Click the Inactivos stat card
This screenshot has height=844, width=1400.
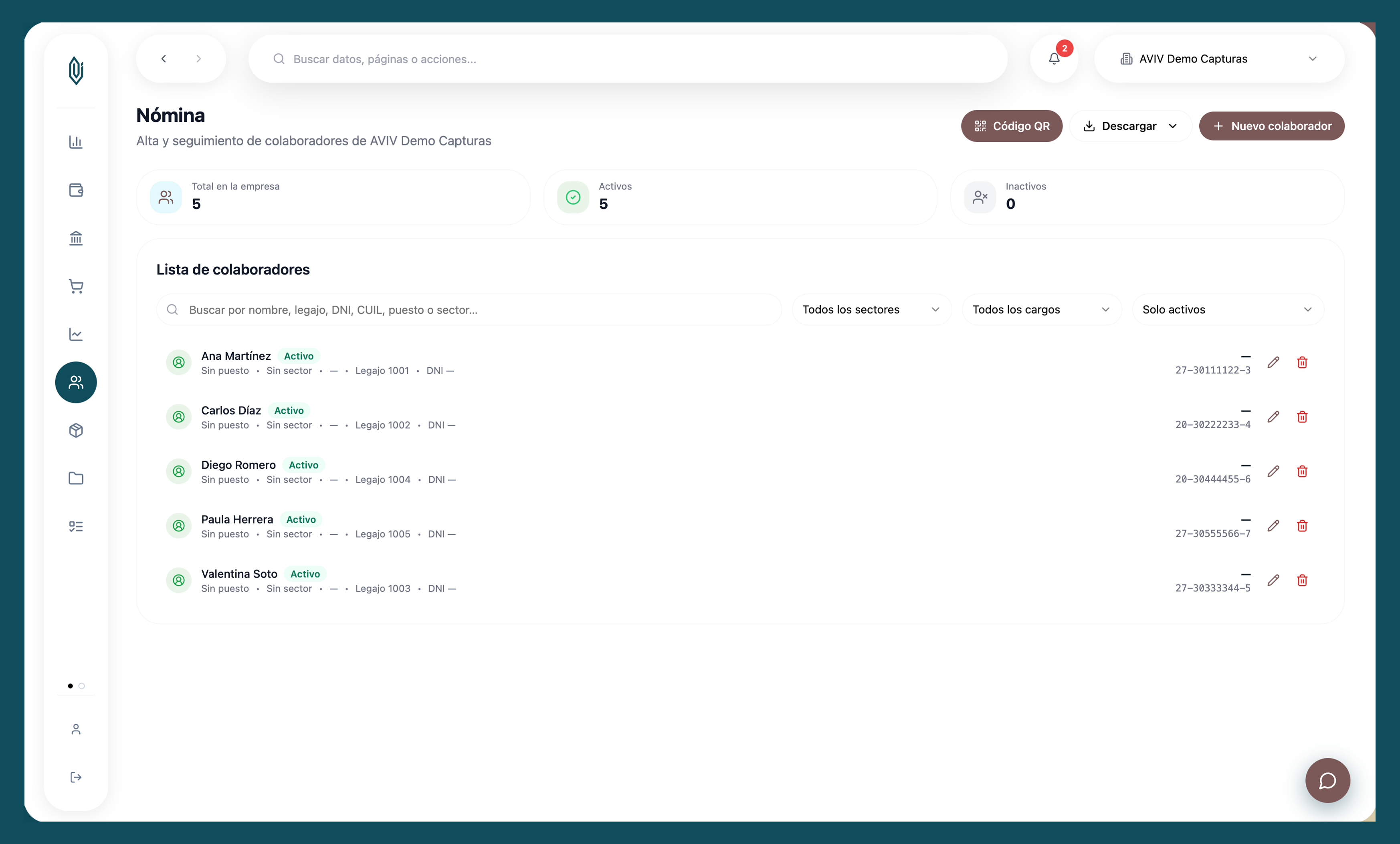point(1147,197)
